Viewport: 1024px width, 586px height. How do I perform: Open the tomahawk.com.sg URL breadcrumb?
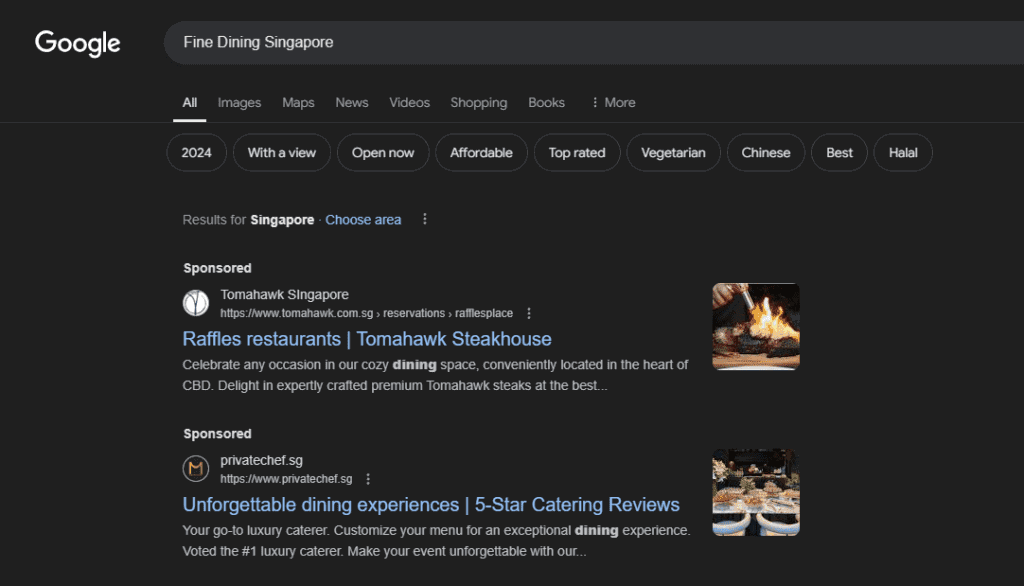366,313
